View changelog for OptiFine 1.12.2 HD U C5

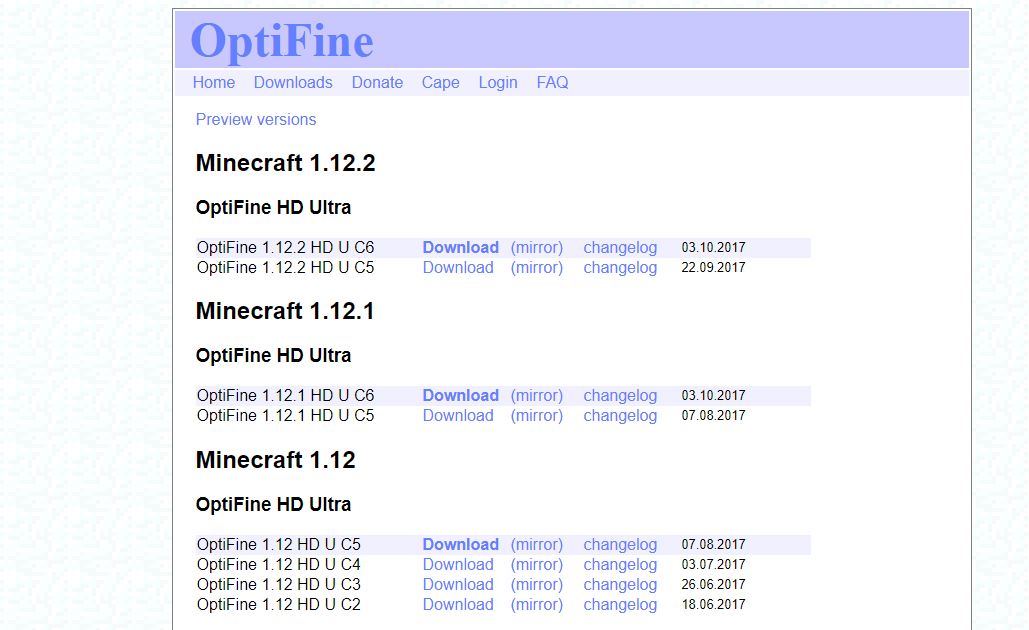pos(620,268)
